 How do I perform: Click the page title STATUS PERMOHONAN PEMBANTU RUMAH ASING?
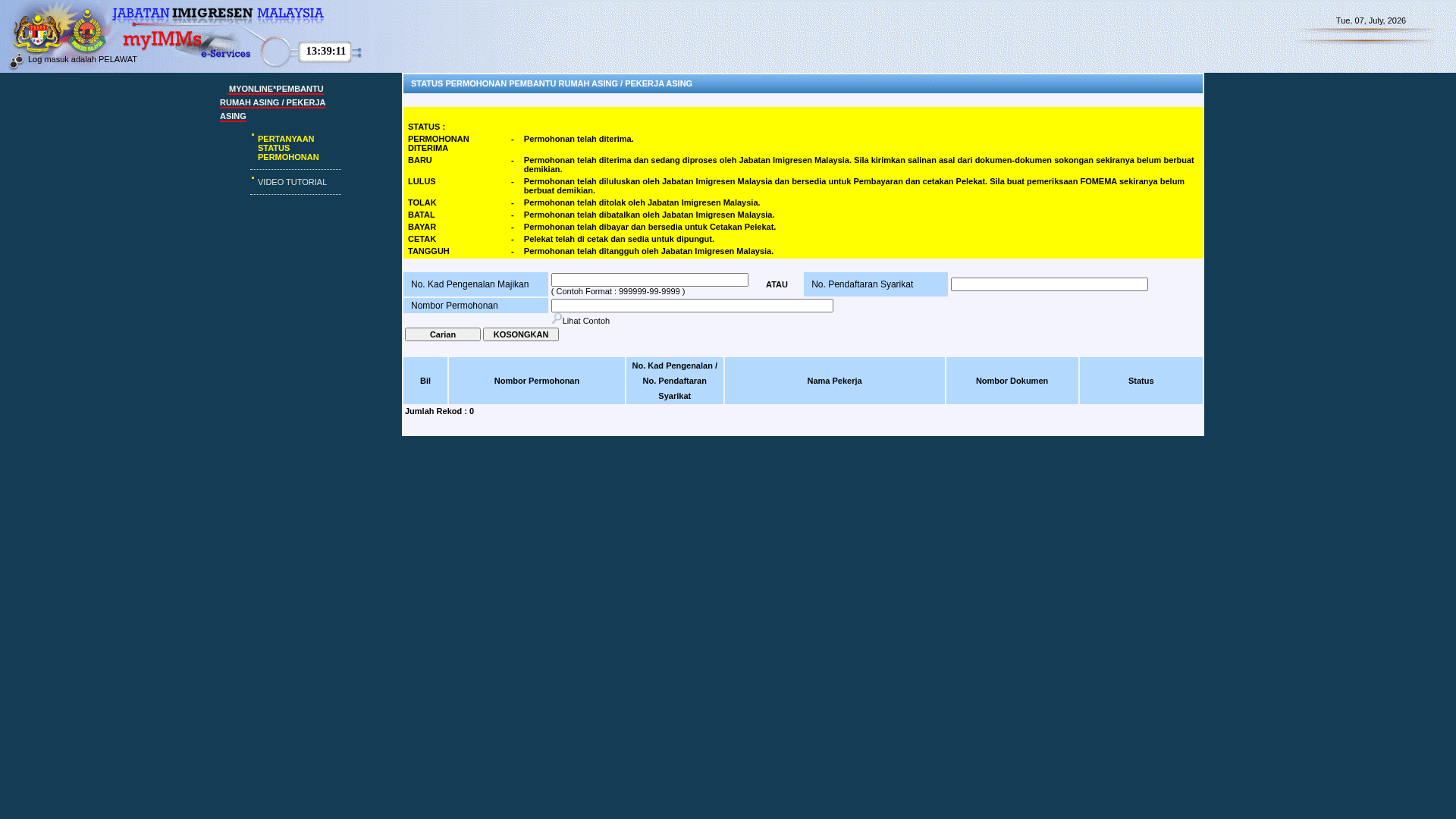[551, 83]
